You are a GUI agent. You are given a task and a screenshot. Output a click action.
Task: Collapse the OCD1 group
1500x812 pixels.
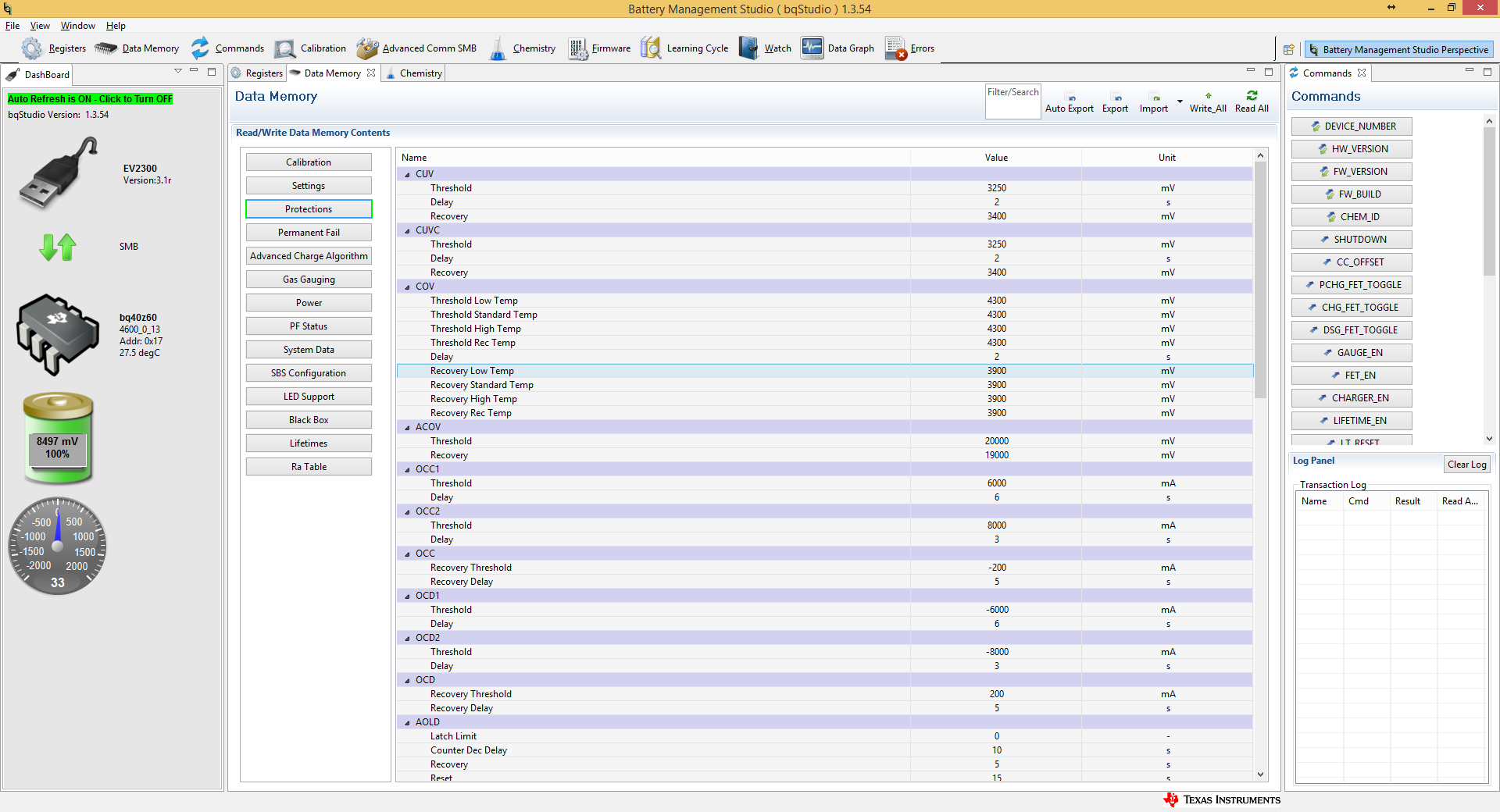[407, 597]
